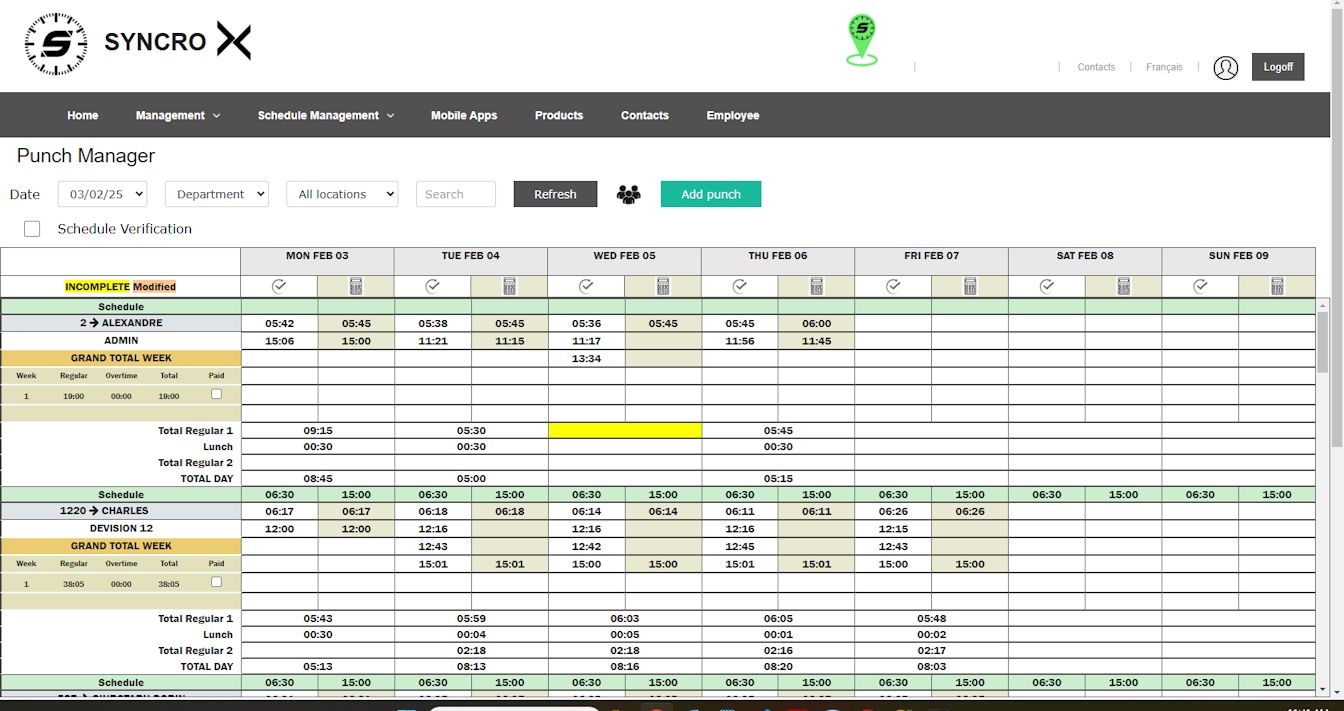This screenshot has width=1344, height=711.
Task: Click the Tuesday Feb 04 calculator icon
Action: pos(509,286)
